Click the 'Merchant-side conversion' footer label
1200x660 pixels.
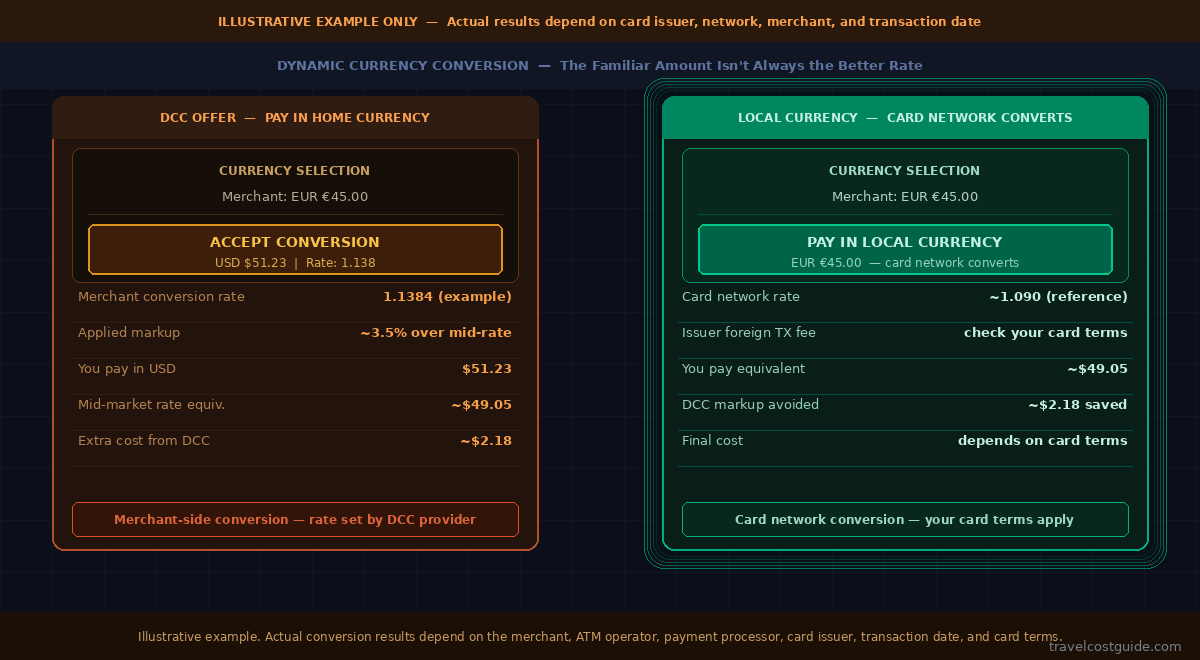point(295,520)
